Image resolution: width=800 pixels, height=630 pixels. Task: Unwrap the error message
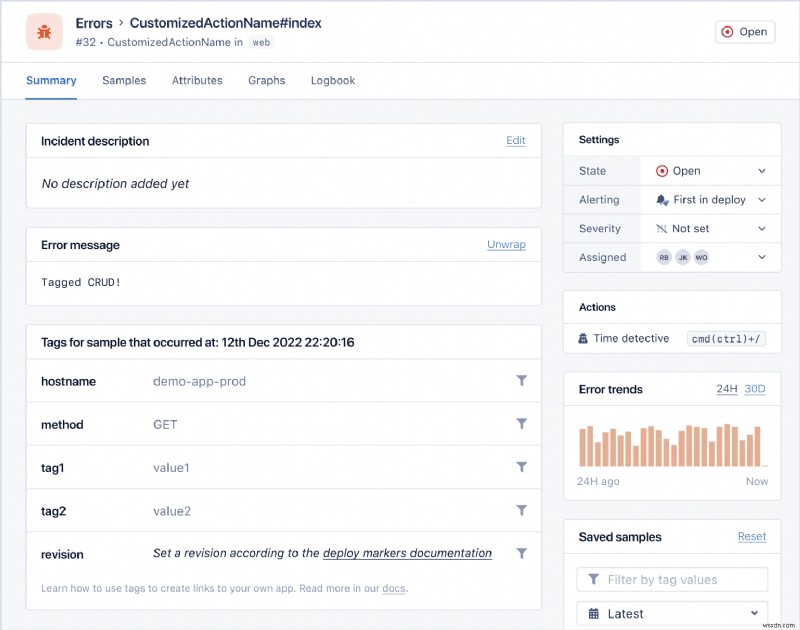point(506,244)
